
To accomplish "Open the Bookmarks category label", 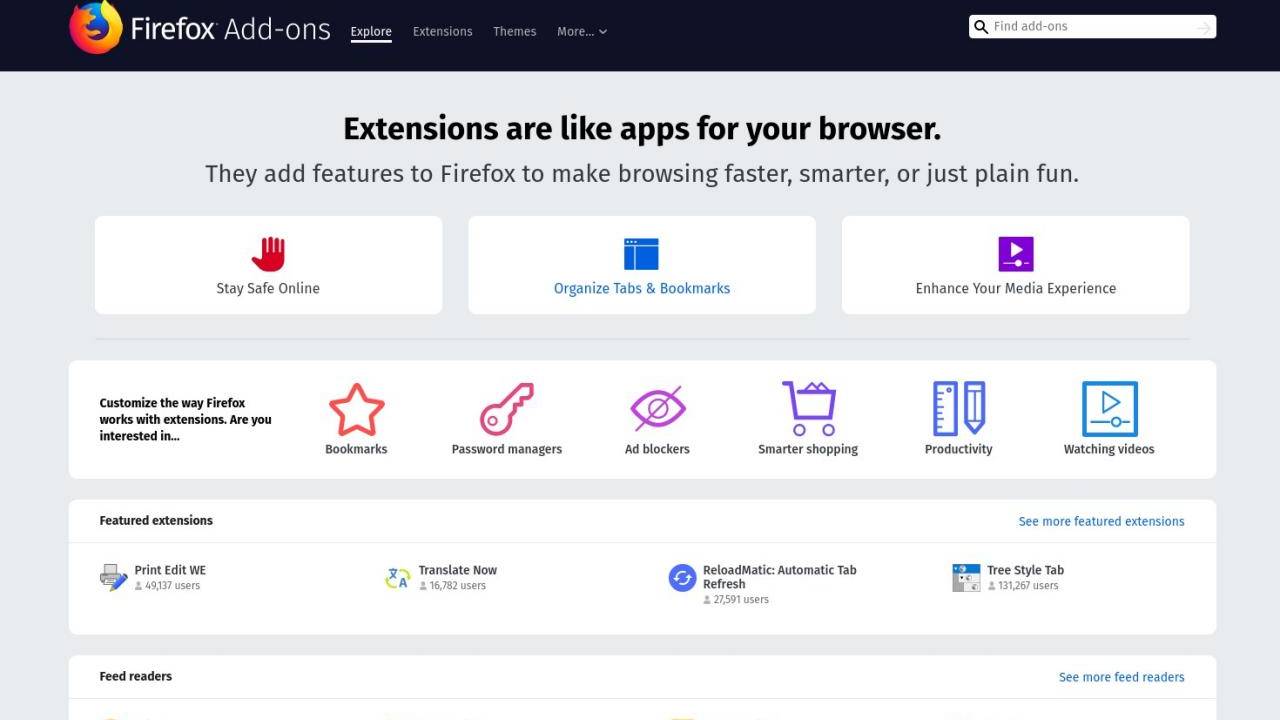I will (x=356, y=449).
